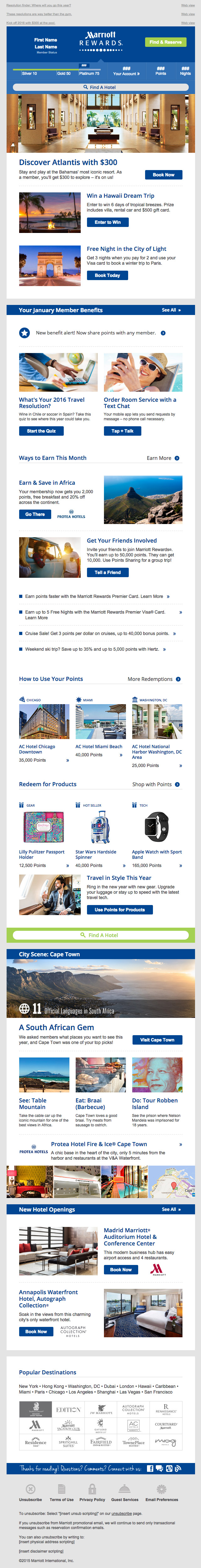This screenshot has height=1568, width=201.
Task: Click the Email Preferences envelope icon
Action: 161,1489
